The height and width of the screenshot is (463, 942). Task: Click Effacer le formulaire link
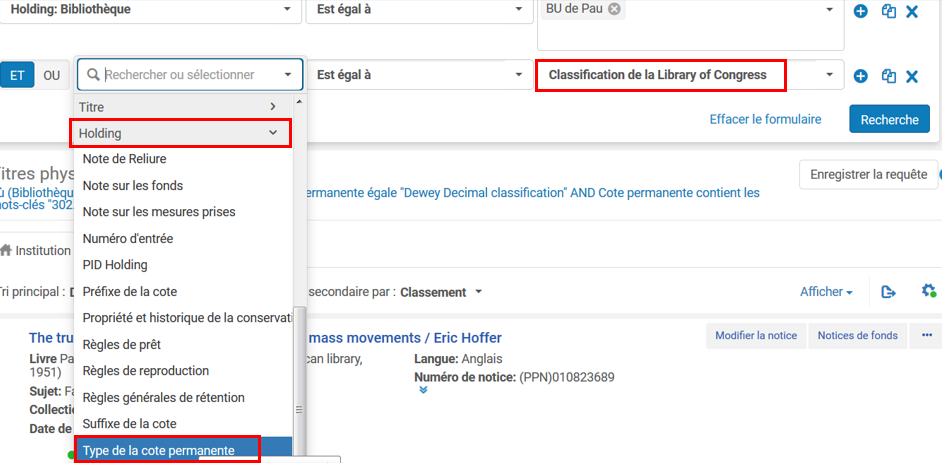[765, 119]
